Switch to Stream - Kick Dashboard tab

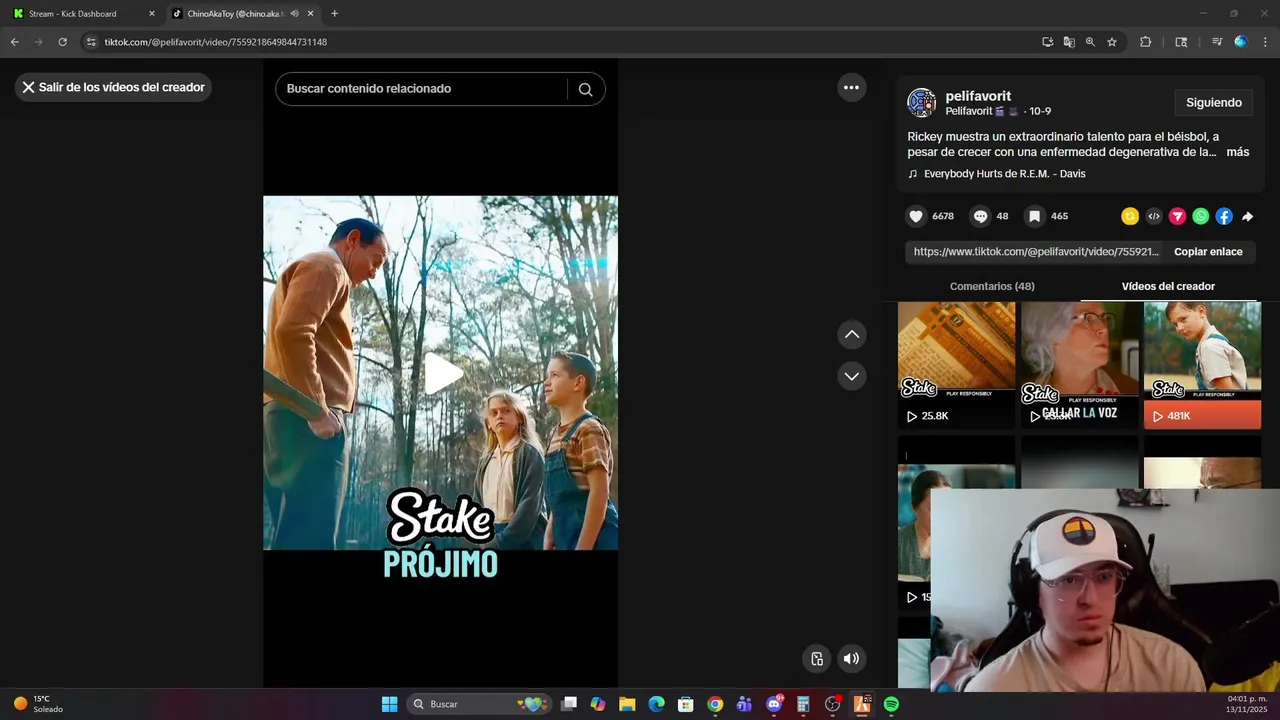pyautogui.click(x=83, y=14)
